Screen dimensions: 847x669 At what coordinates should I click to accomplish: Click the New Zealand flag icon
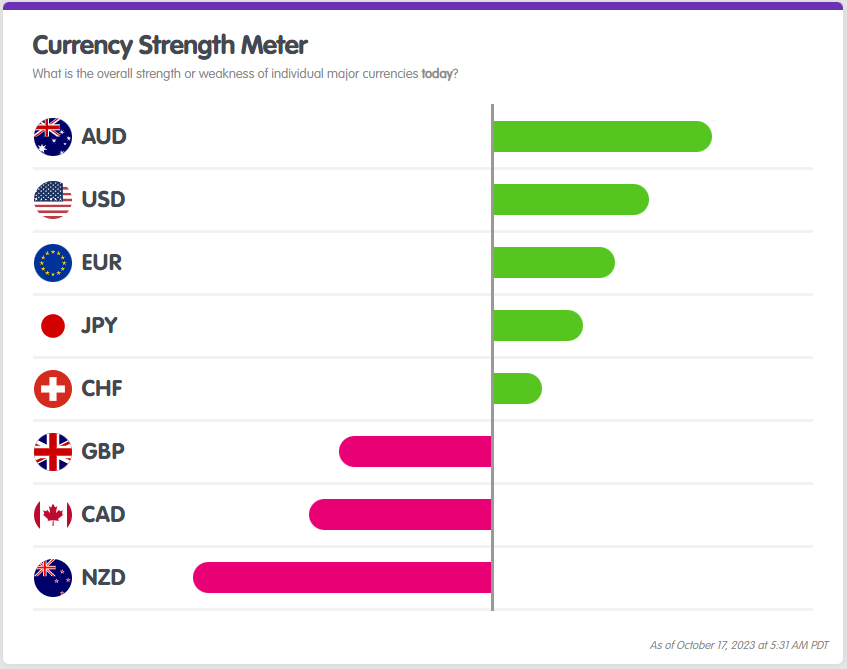tap(52, 577)
